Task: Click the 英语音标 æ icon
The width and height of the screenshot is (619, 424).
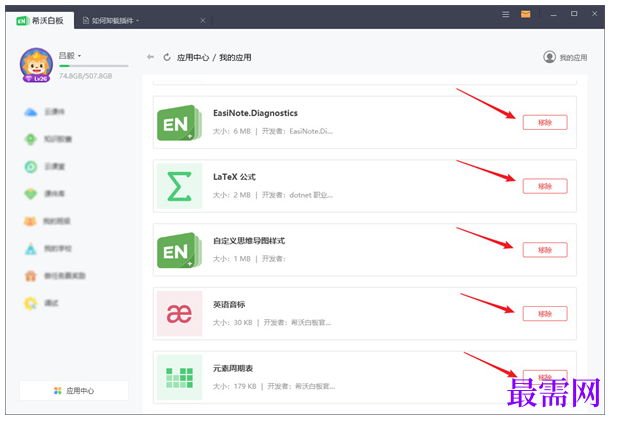Action: click(180, 314)
